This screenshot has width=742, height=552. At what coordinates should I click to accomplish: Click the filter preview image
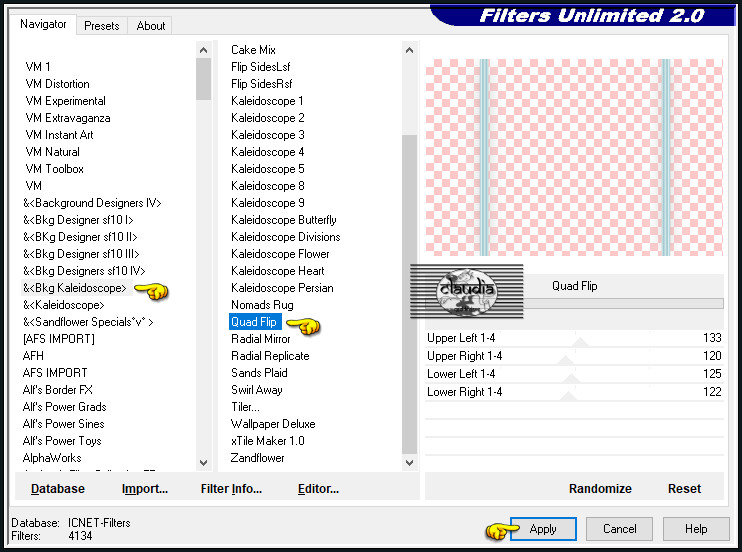pos(574,157)
